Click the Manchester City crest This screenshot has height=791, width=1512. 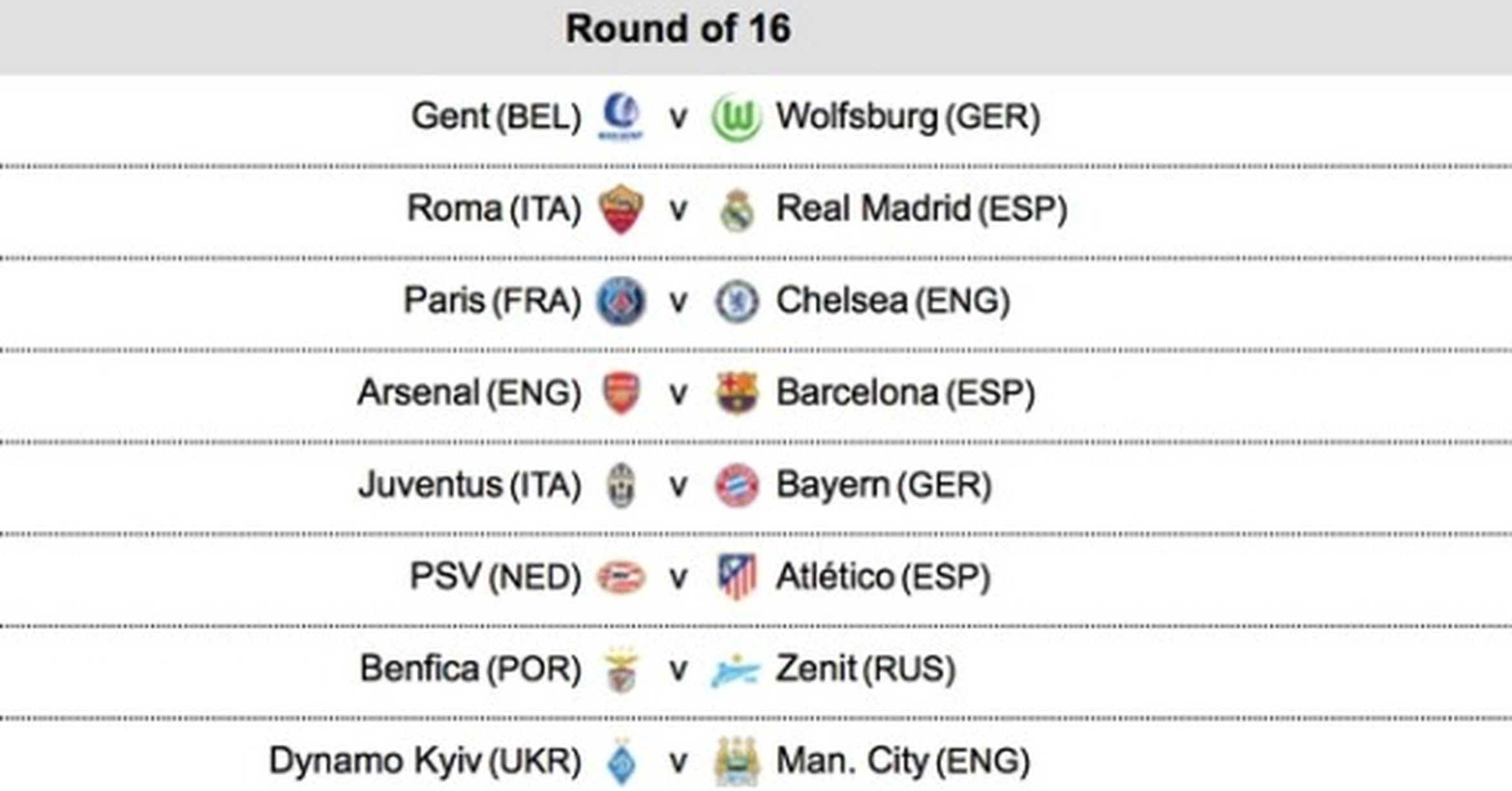pyautogui.click(x=737, y=761)
